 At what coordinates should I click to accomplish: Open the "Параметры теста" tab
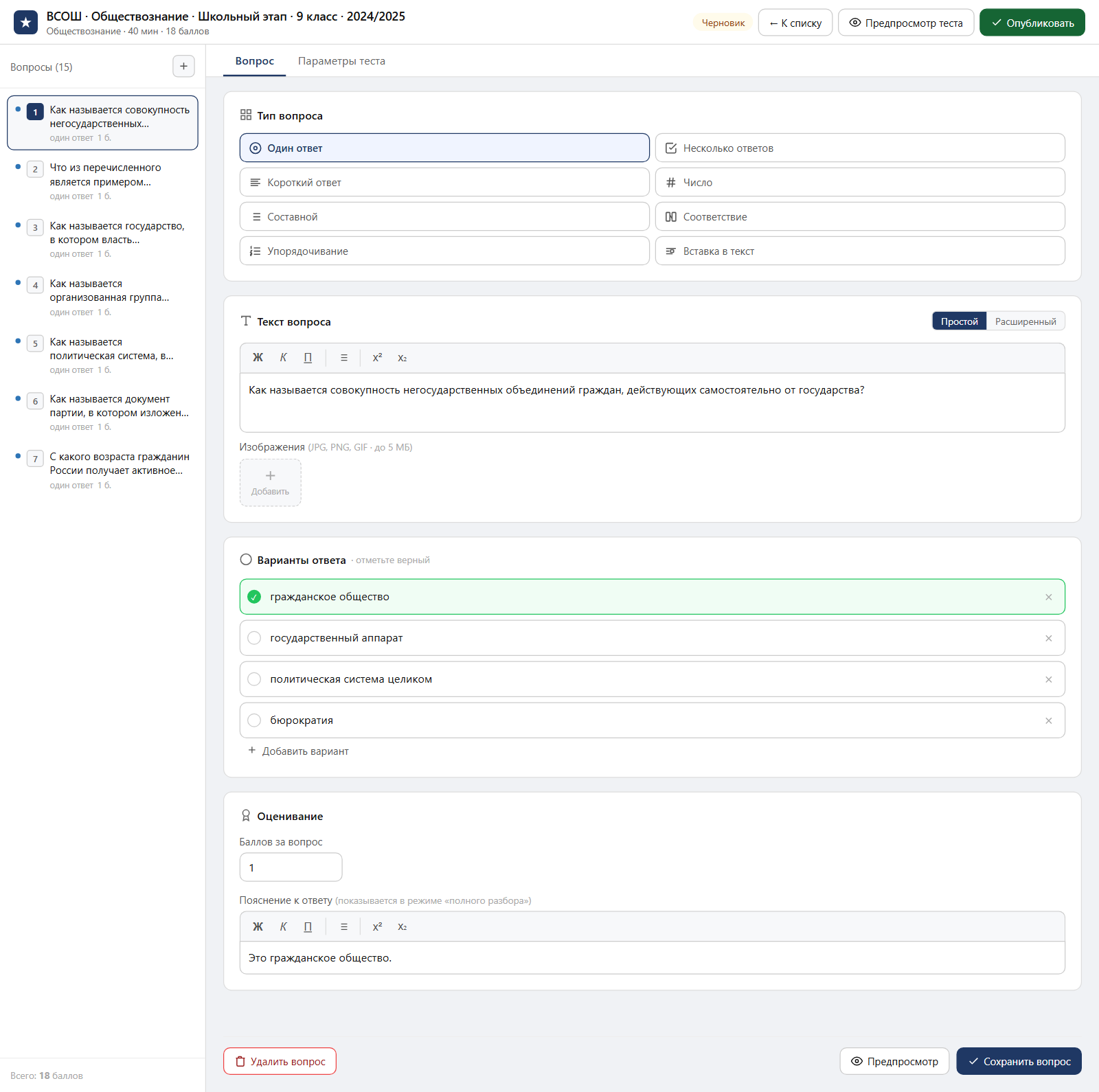pos(341,61)
